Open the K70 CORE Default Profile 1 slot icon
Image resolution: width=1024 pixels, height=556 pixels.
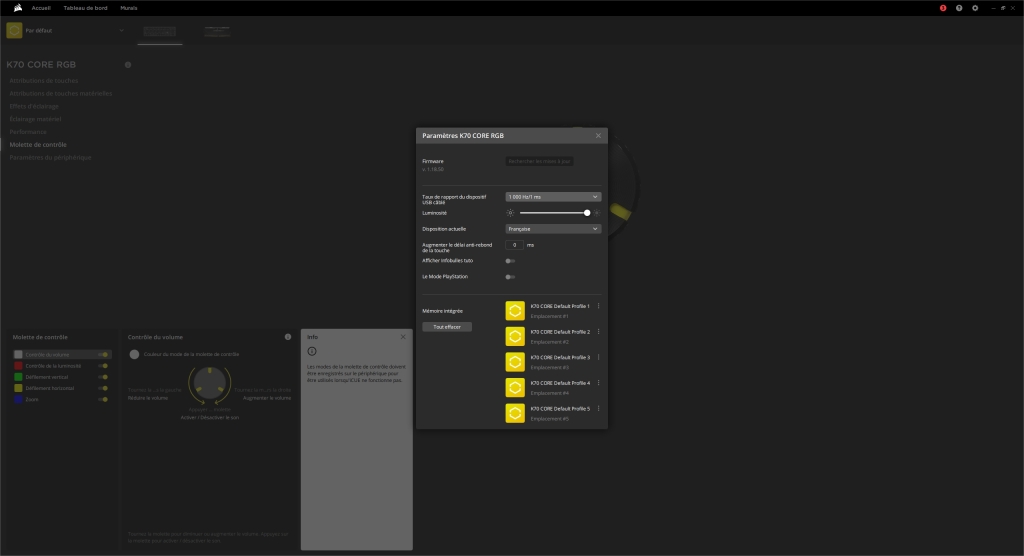(x=515, y=310)
